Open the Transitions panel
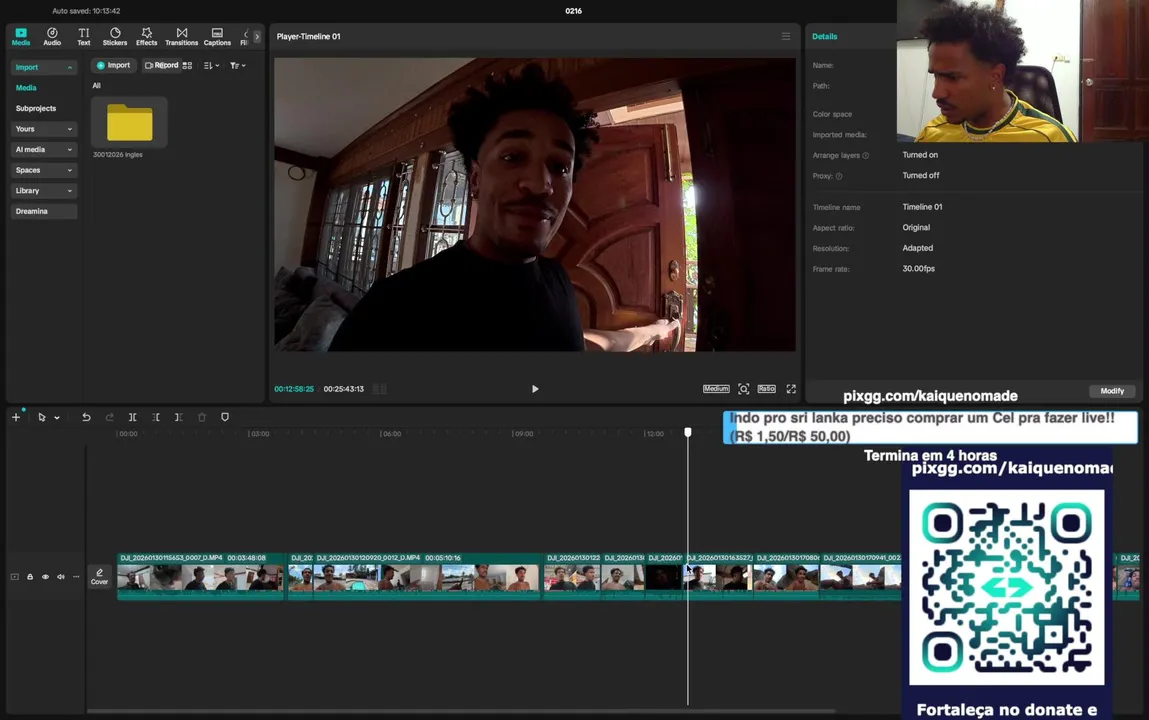The width and height of the screenshot is (1149, 720). coord(182,37)
